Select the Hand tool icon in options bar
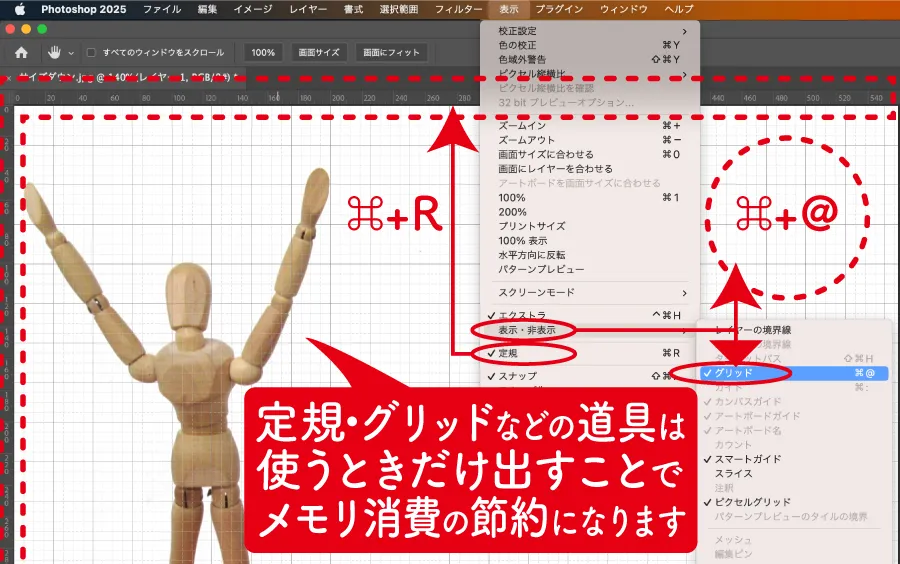This screenshot has height=564, width=900. (53, 52)
